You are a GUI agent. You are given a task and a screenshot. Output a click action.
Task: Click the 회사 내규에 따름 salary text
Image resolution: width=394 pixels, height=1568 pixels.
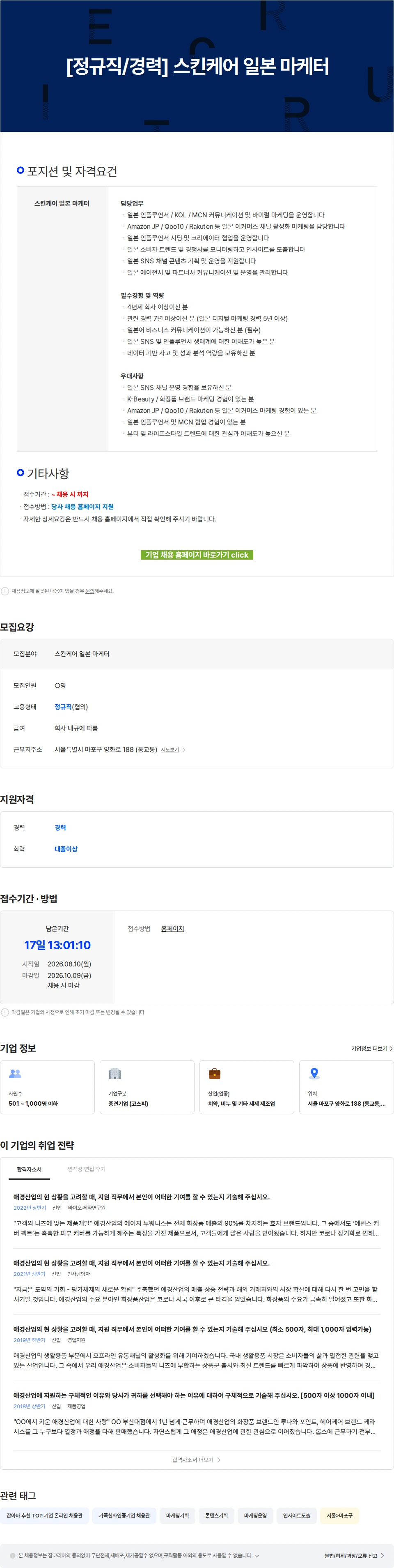(76, 728)
